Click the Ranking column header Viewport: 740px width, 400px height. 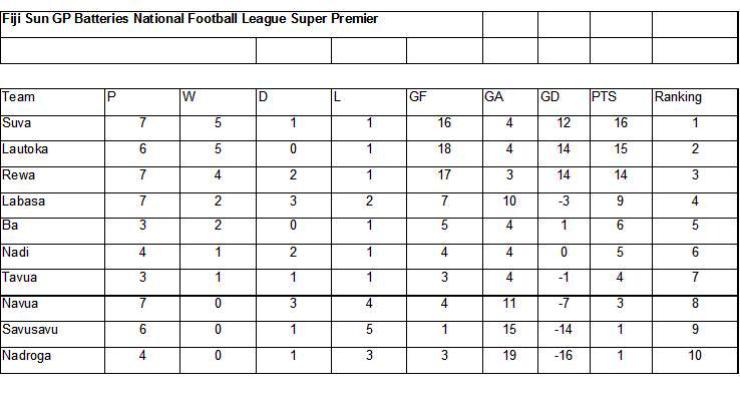(695, 101)
